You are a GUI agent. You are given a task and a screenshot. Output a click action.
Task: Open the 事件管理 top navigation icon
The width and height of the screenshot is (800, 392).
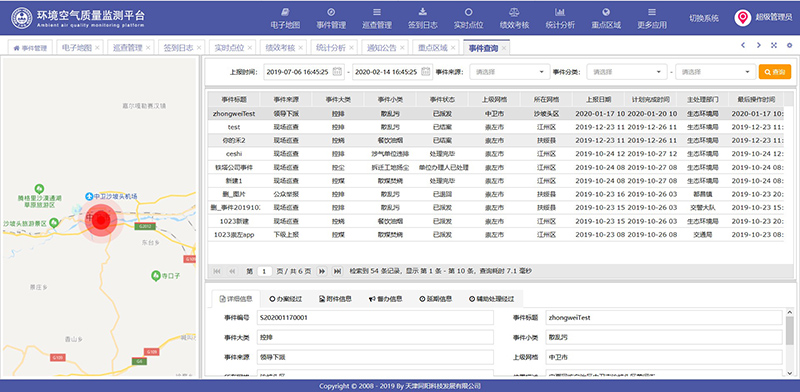coord(331,12)
